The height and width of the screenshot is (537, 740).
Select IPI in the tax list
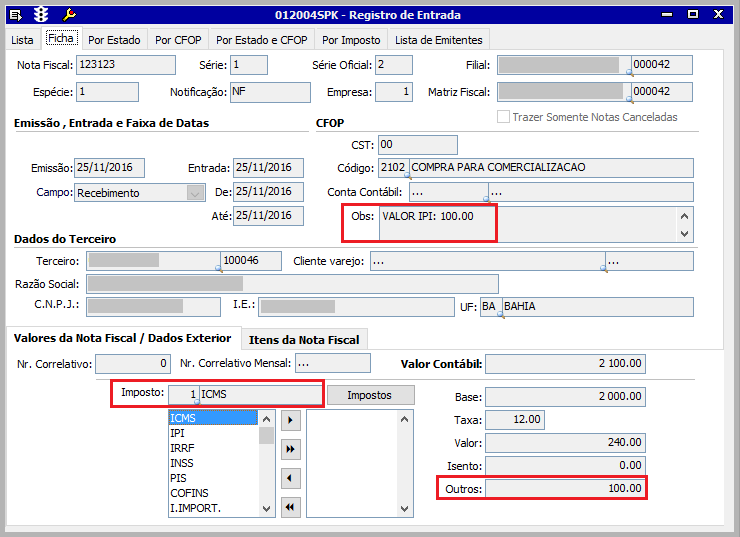pos(213,433)
